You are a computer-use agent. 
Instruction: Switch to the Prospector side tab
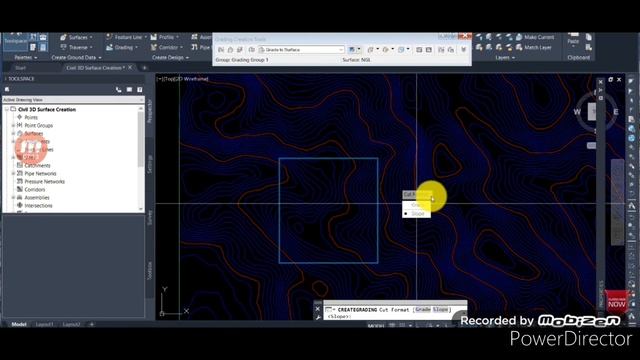pyautogui.click(x=149, y=111)
